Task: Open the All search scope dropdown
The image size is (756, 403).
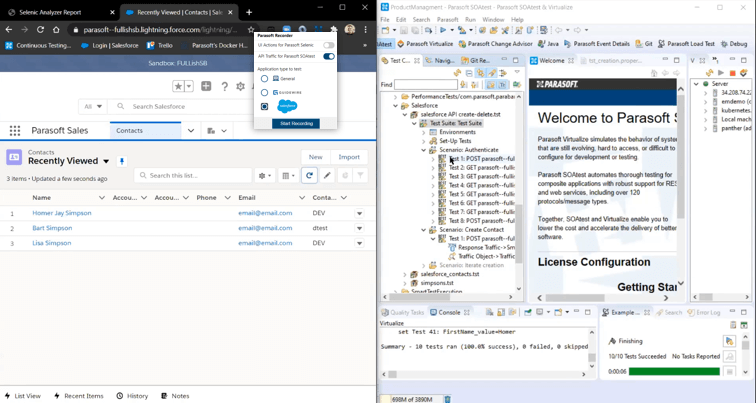Action: tap(93, 107)
